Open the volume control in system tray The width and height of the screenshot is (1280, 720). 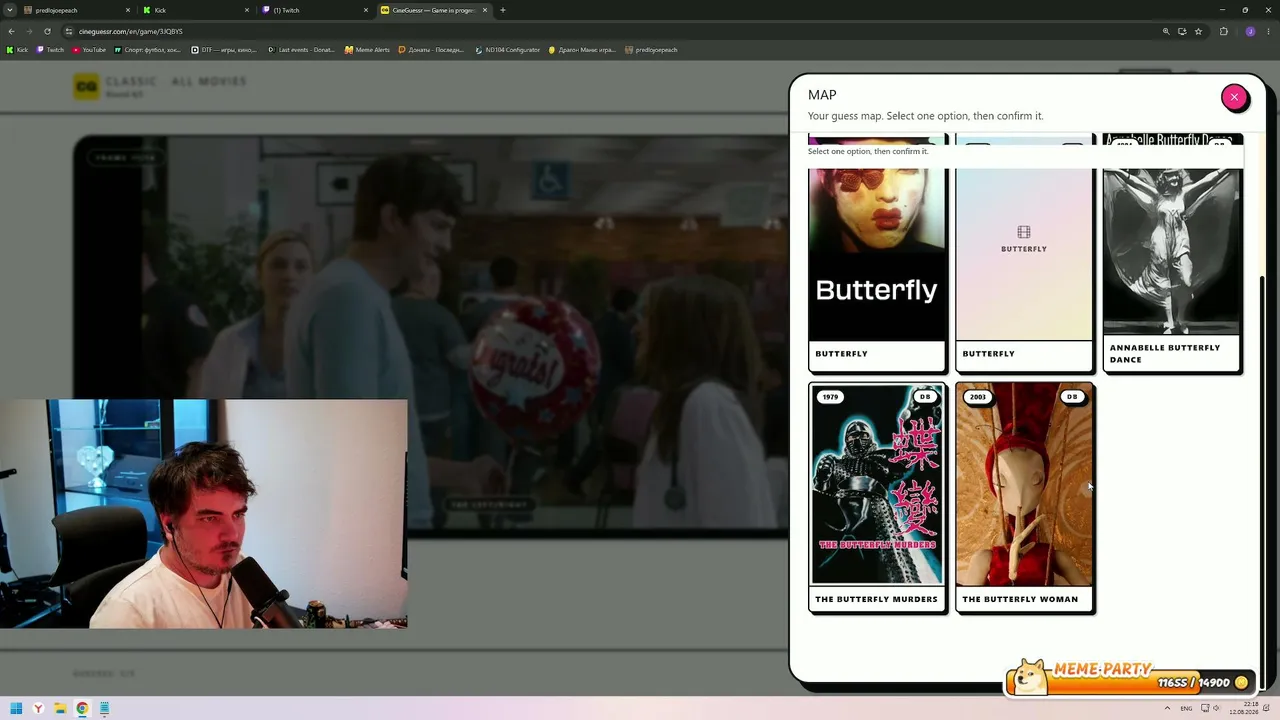1218,708
